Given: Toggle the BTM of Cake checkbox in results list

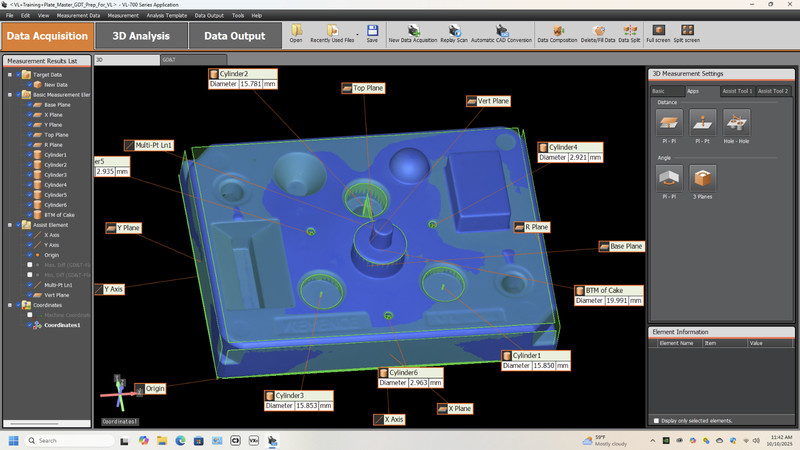Looking at the screenshot, I should 30,215.
